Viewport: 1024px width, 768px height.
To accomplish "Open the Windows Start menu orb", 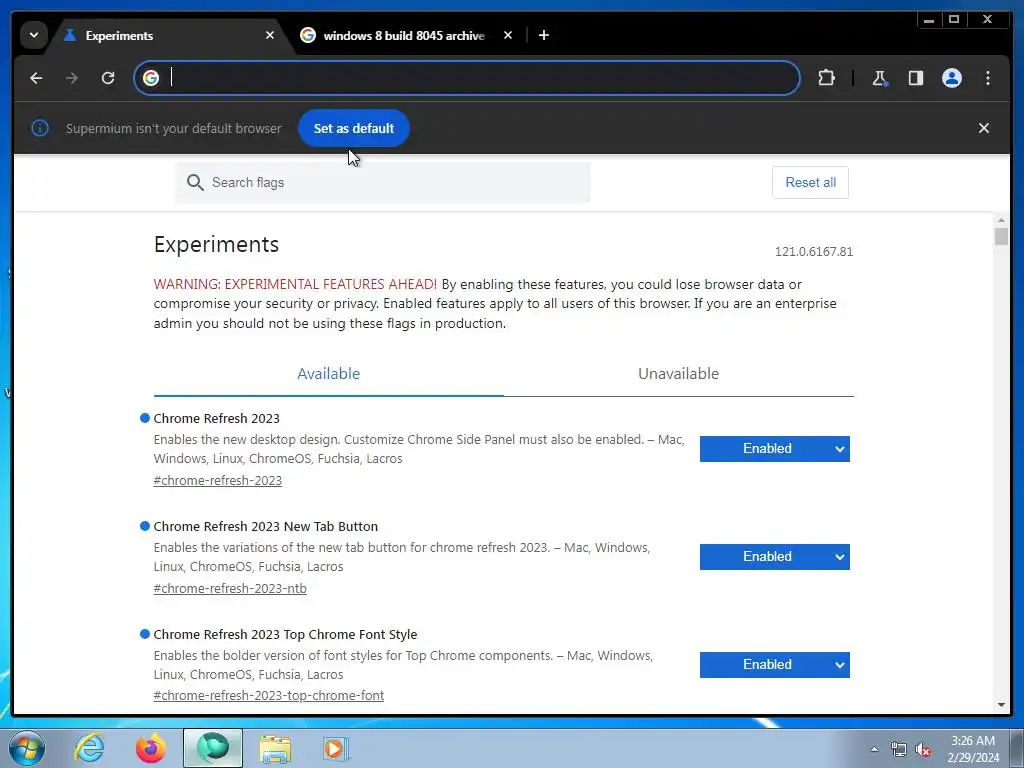I will [27, 748].
